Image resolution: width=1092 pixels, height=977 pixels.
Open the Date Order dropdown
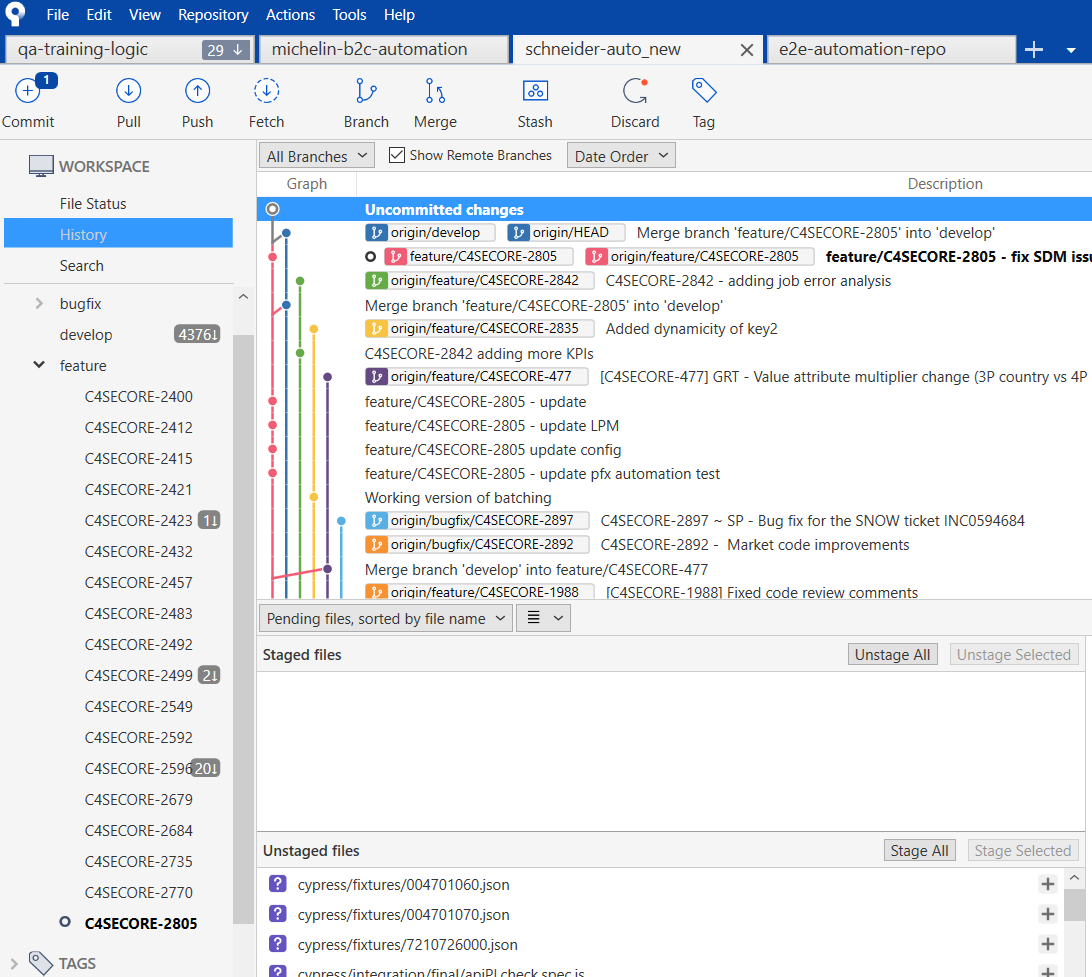point(621,156)
